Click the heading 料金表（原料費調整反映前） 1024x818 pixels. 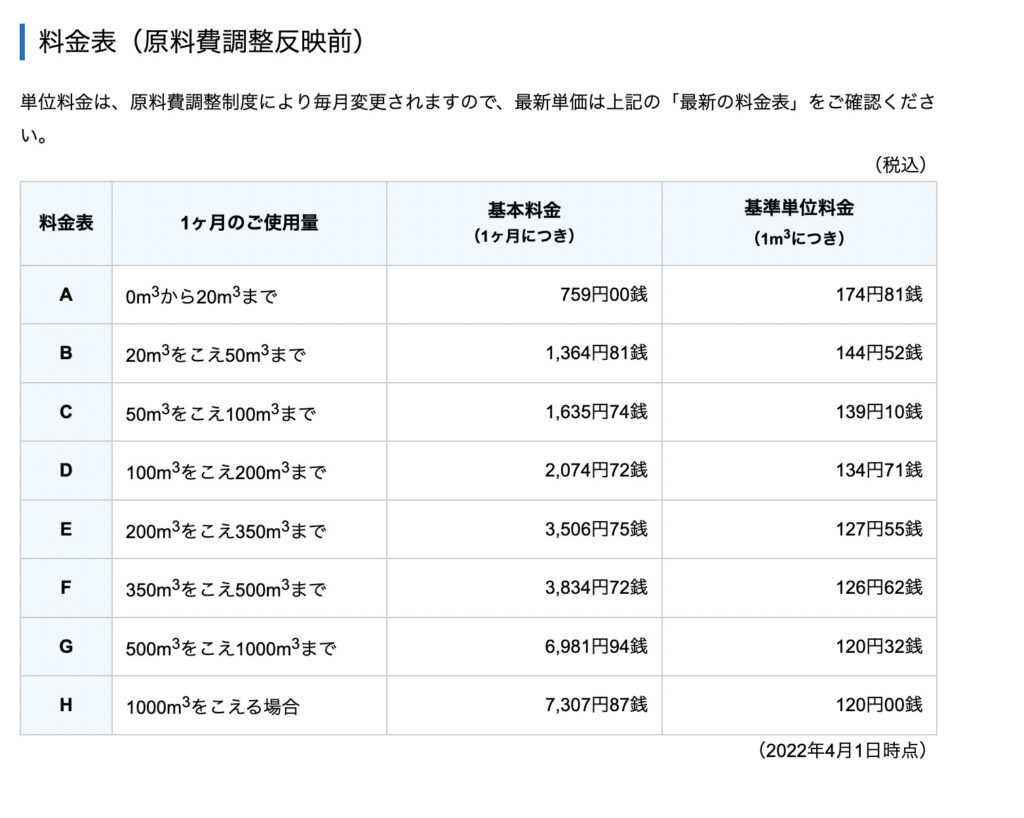pos(200,42)
